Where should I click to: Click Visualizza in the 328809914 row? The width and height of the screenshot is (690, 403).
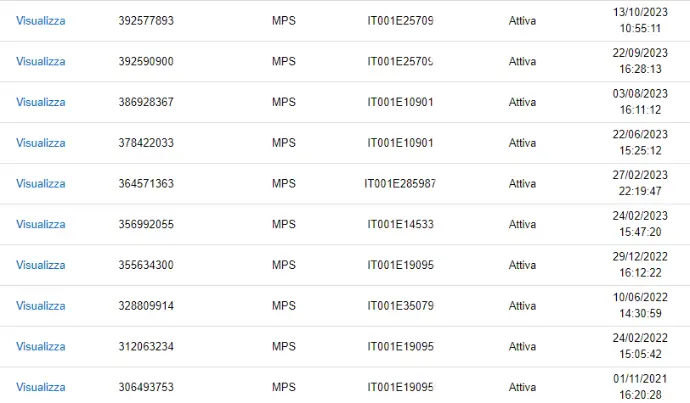[x=40, y=306]
